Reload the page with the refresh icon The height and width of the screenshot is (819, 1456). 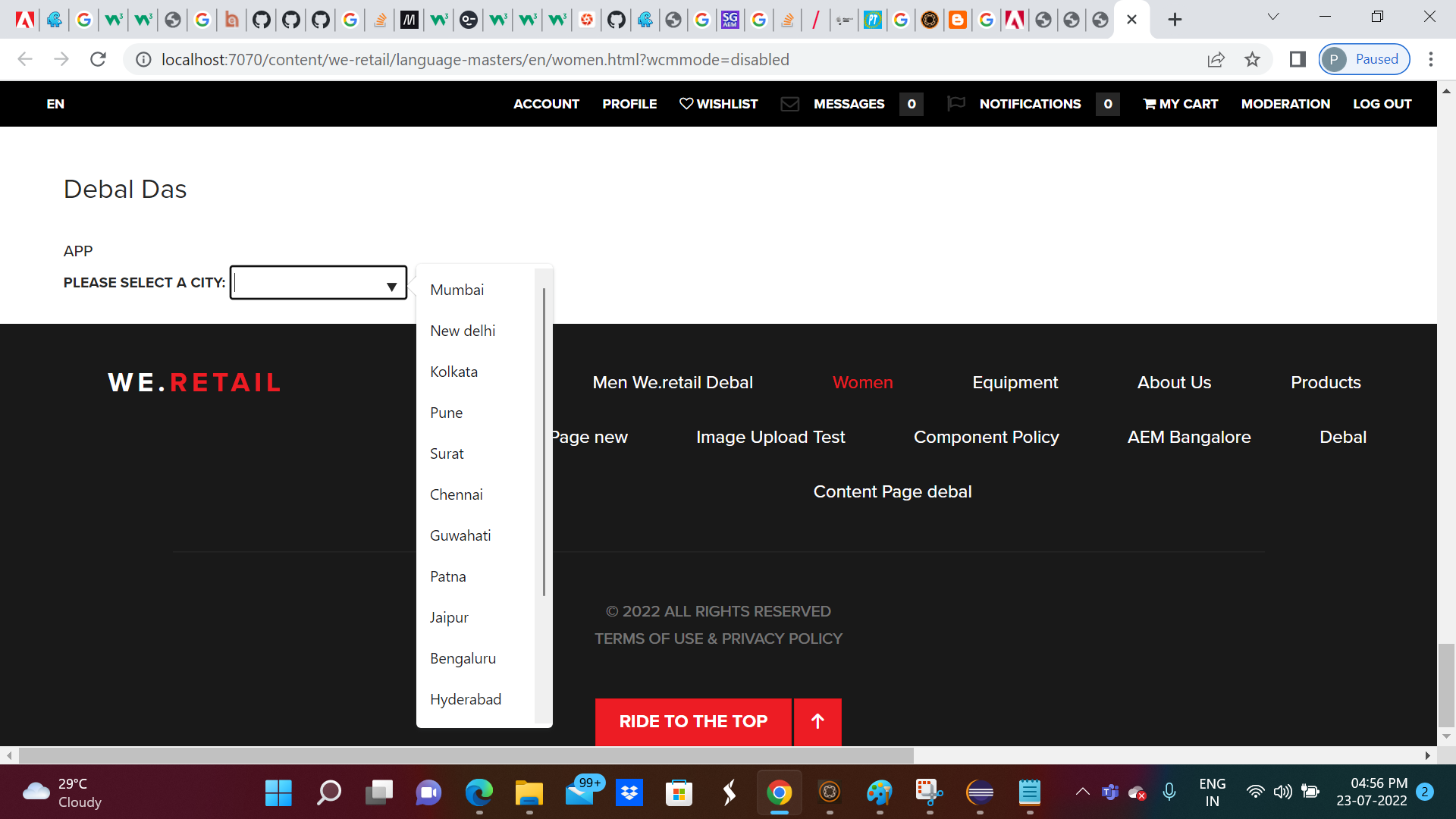[x=98, y=59]
